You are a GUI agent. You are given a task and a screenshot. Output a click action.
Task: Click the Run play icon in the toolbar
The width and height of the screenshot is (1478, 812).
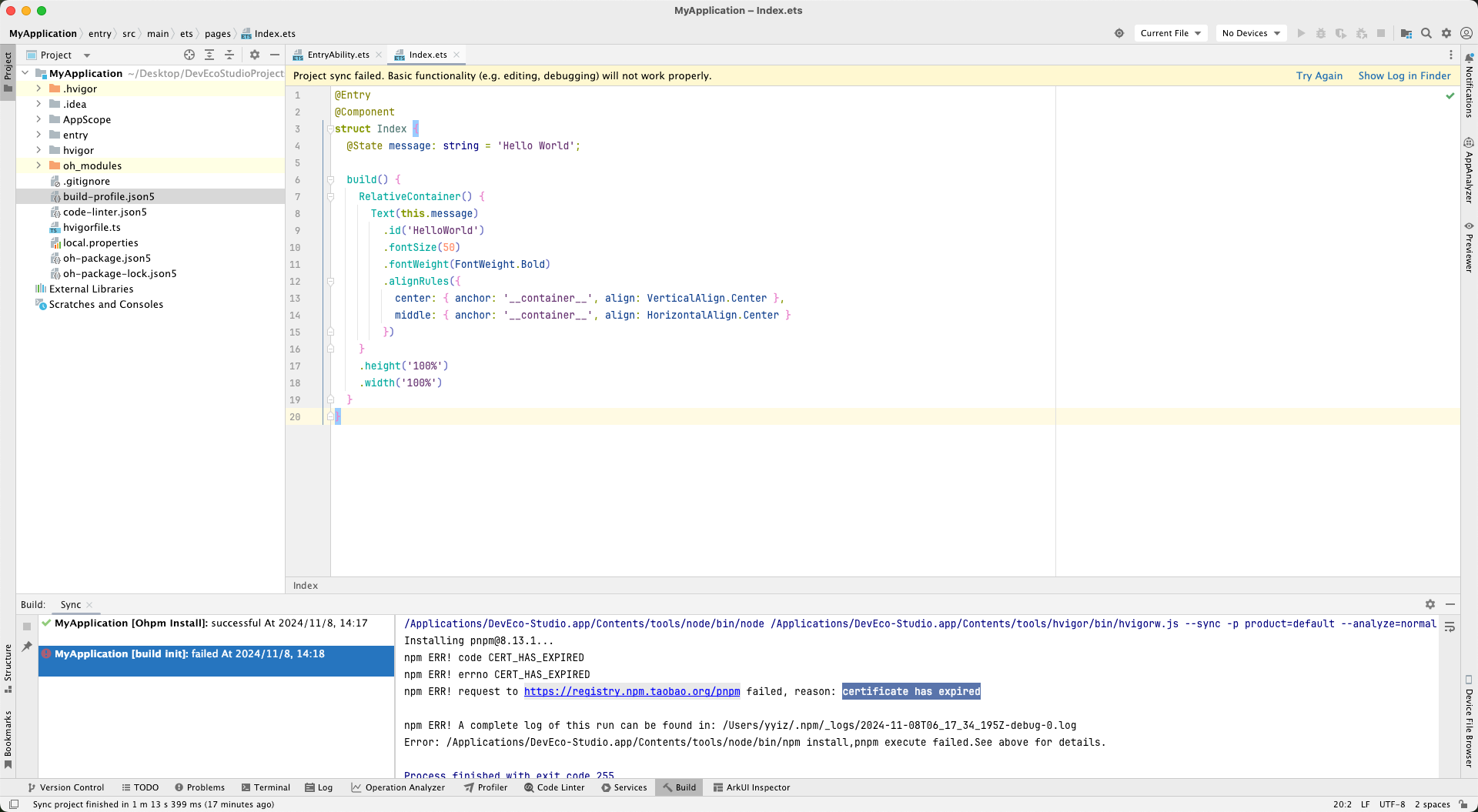1301,33
